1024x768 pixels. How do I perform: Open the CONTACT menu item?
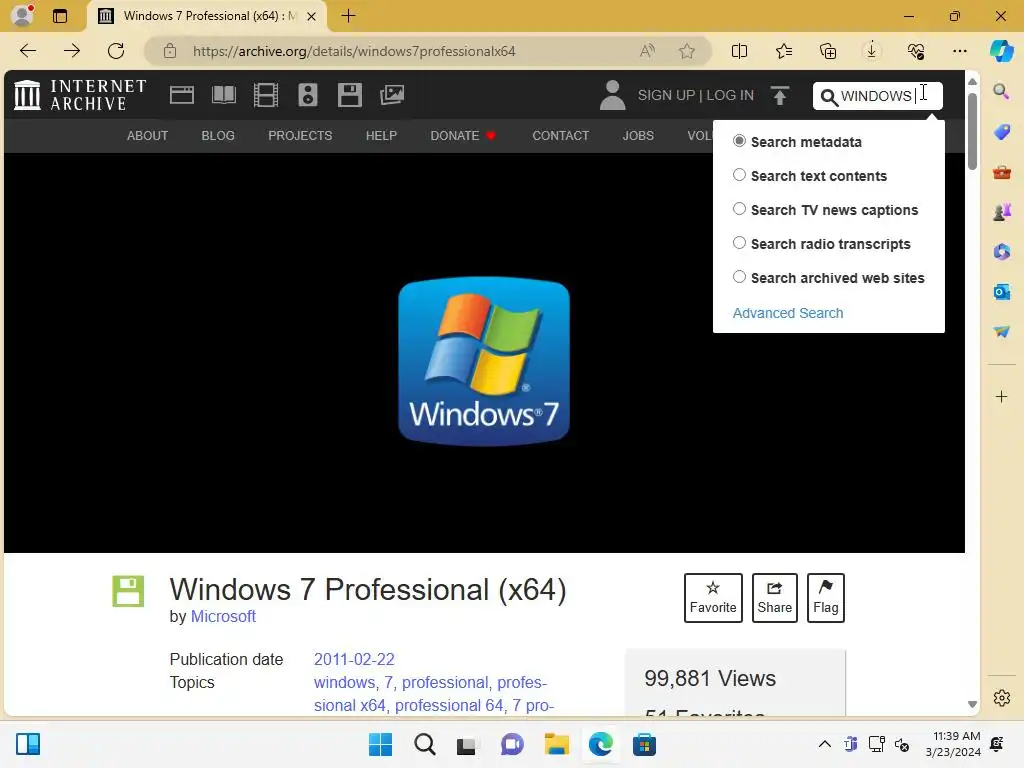click(560, 136)
